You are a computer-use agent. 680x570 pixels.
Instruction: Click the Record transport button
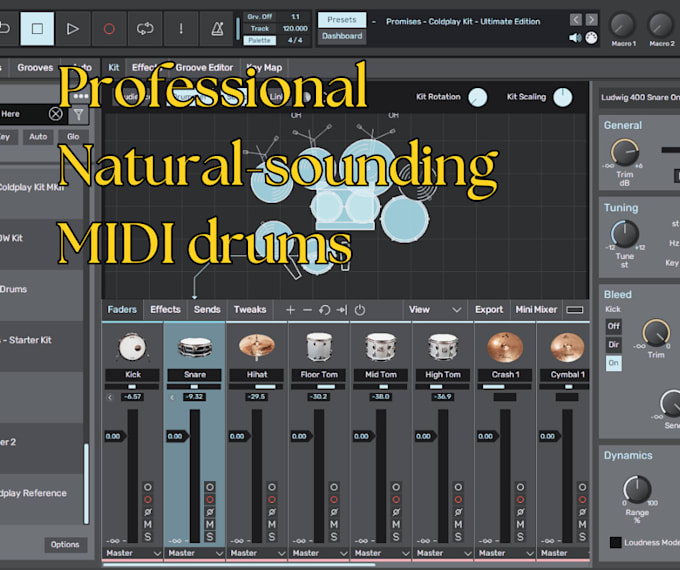[x=109, y=29]
